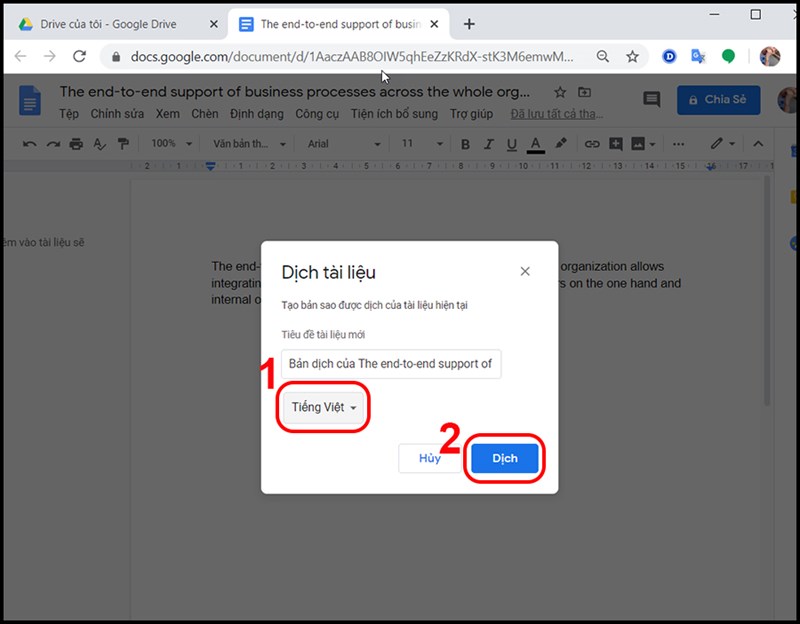Toggle Bold formatting
800x624 pixels.
[x=463, y=144]
